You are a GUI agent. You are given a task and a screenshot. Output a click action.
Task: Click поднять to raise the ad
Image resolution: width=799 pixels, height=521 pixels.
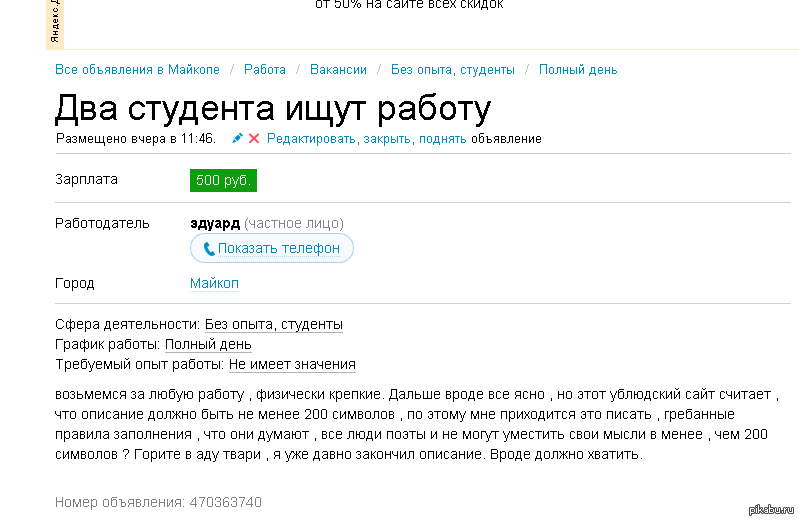[442, 139]
